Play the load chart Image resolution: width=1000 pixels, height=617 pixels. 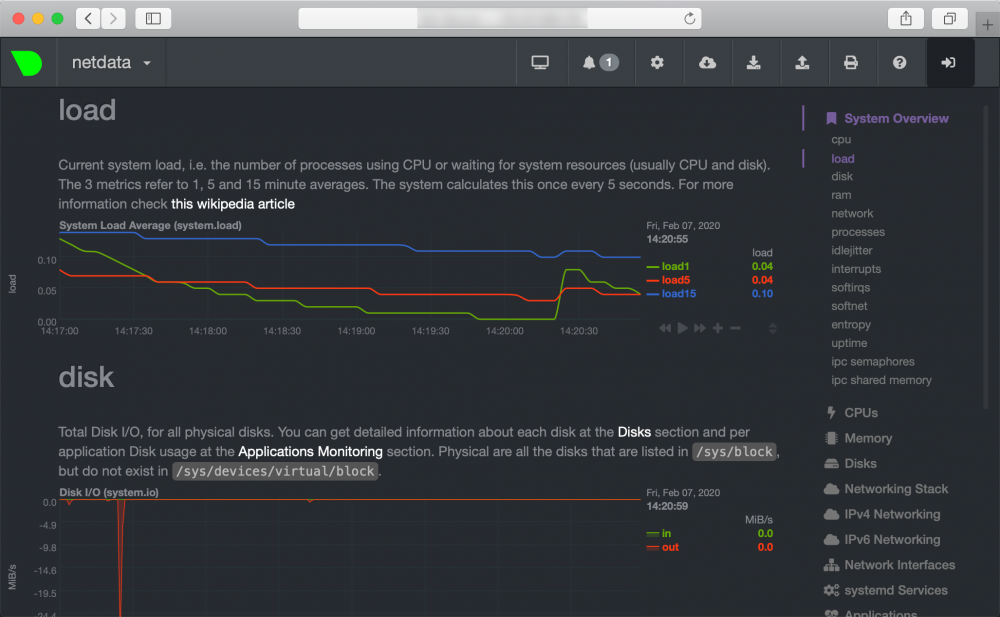(x=682, y=328)
